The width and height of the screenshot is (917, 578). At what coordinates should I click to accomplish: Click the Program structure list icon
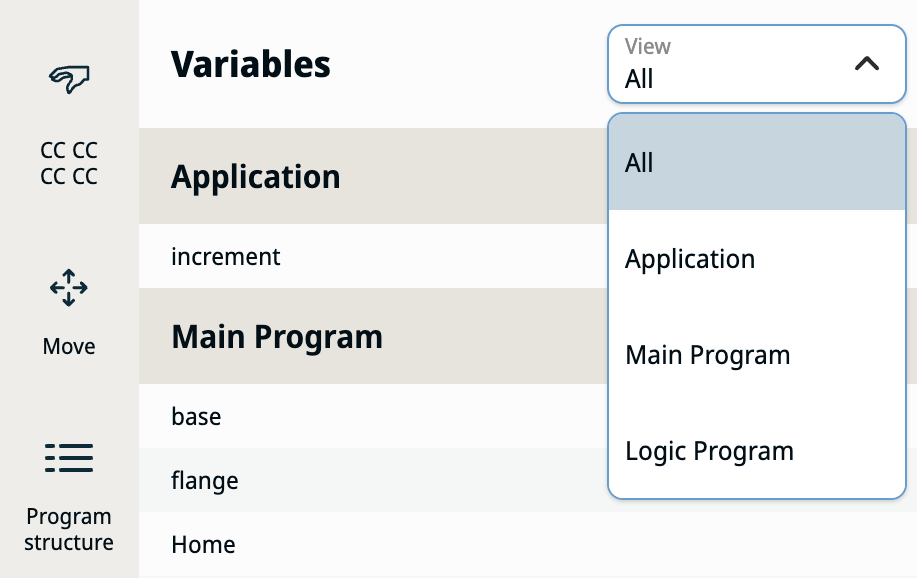[69, 458]
